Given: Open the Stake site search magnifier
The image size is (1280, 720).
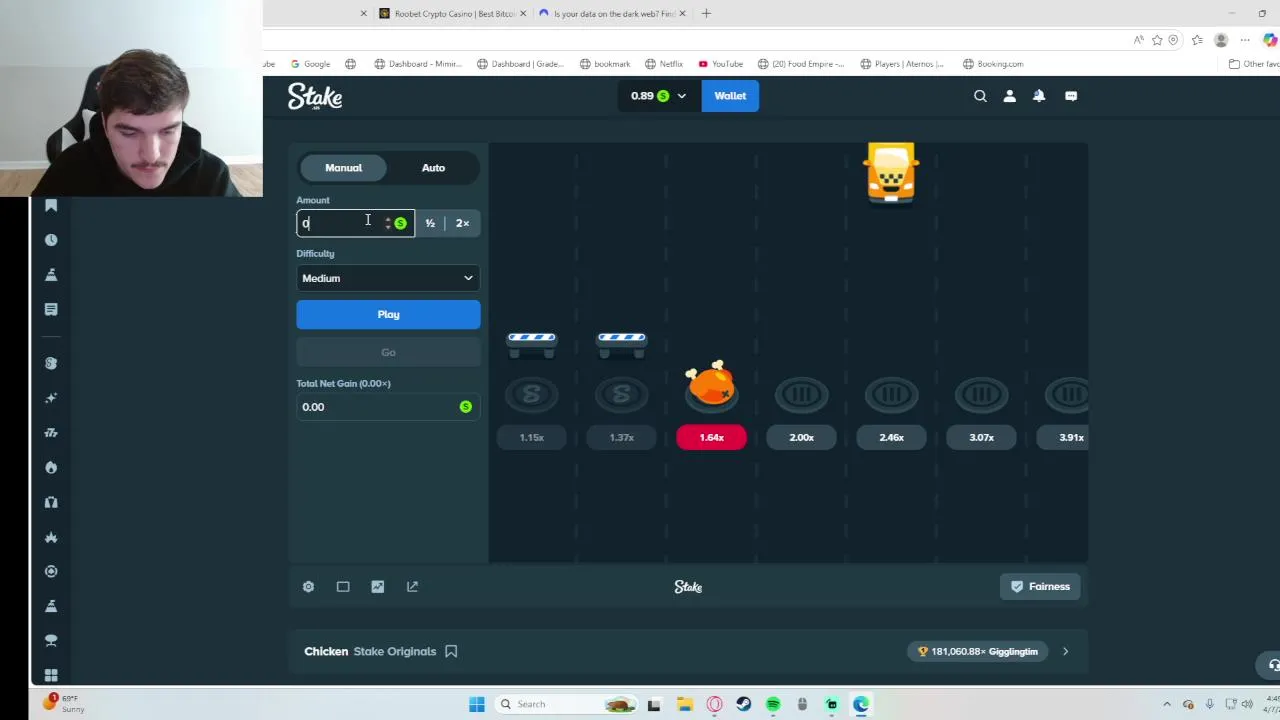Looking at the screenshot, I should [980, 96].
